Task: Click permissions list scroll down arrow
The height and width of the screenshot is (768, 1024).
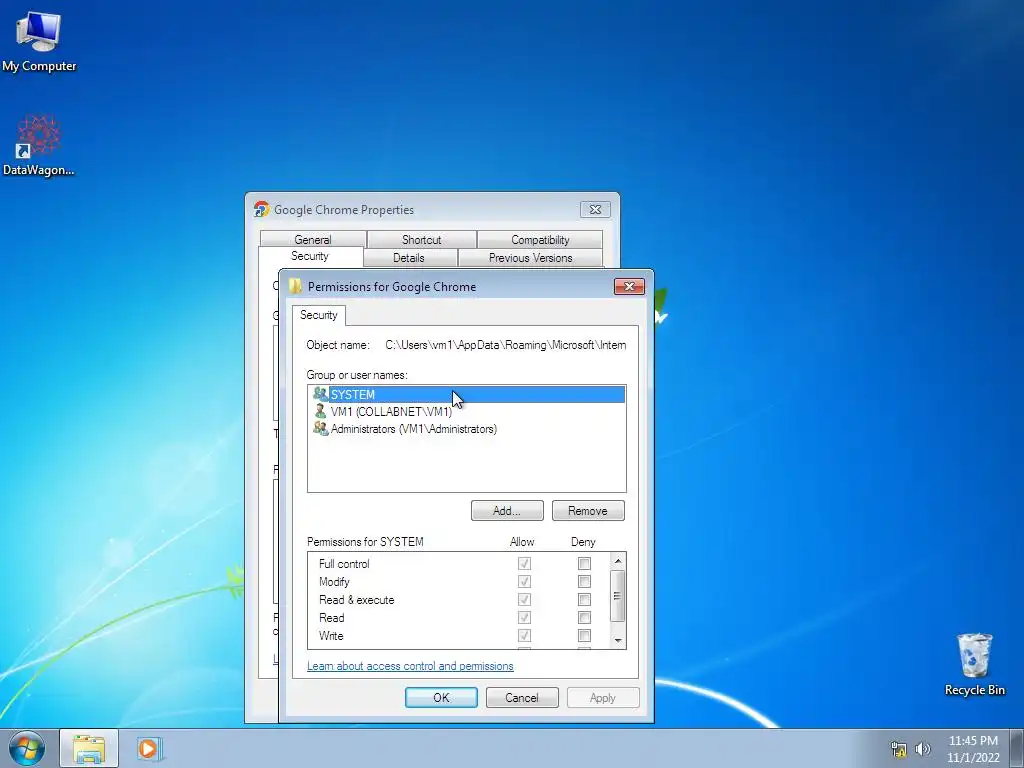Action: (618, 641)
